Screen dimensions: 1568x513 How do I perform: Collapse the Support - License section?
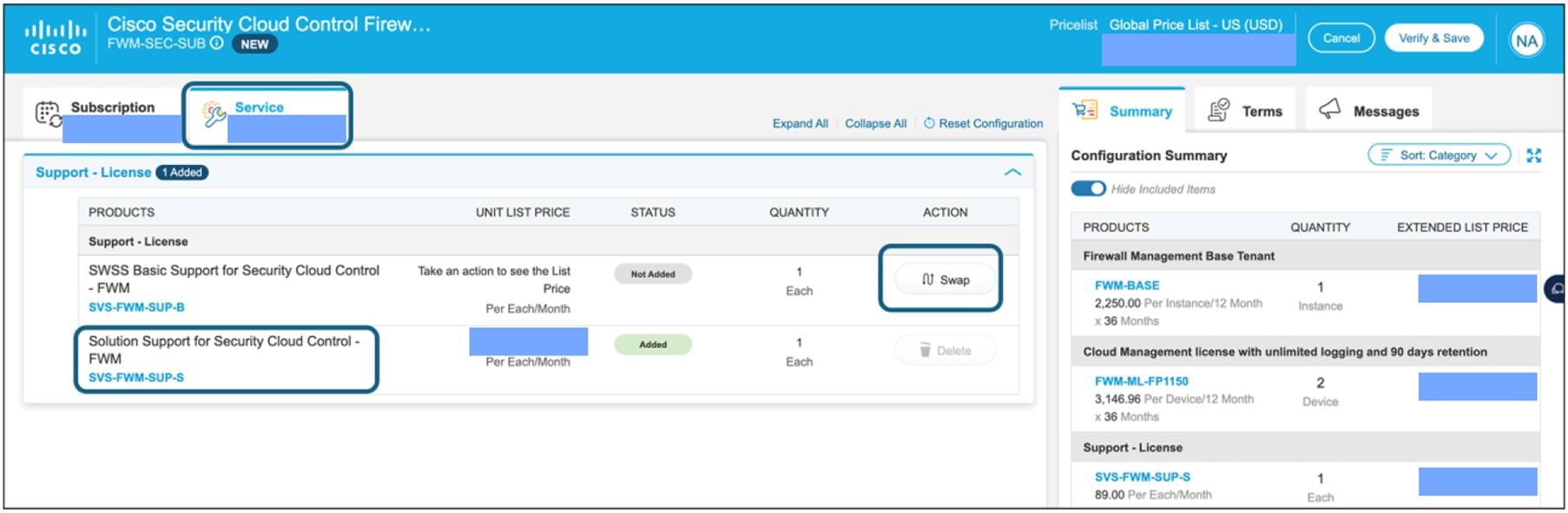click(1012, 172)
